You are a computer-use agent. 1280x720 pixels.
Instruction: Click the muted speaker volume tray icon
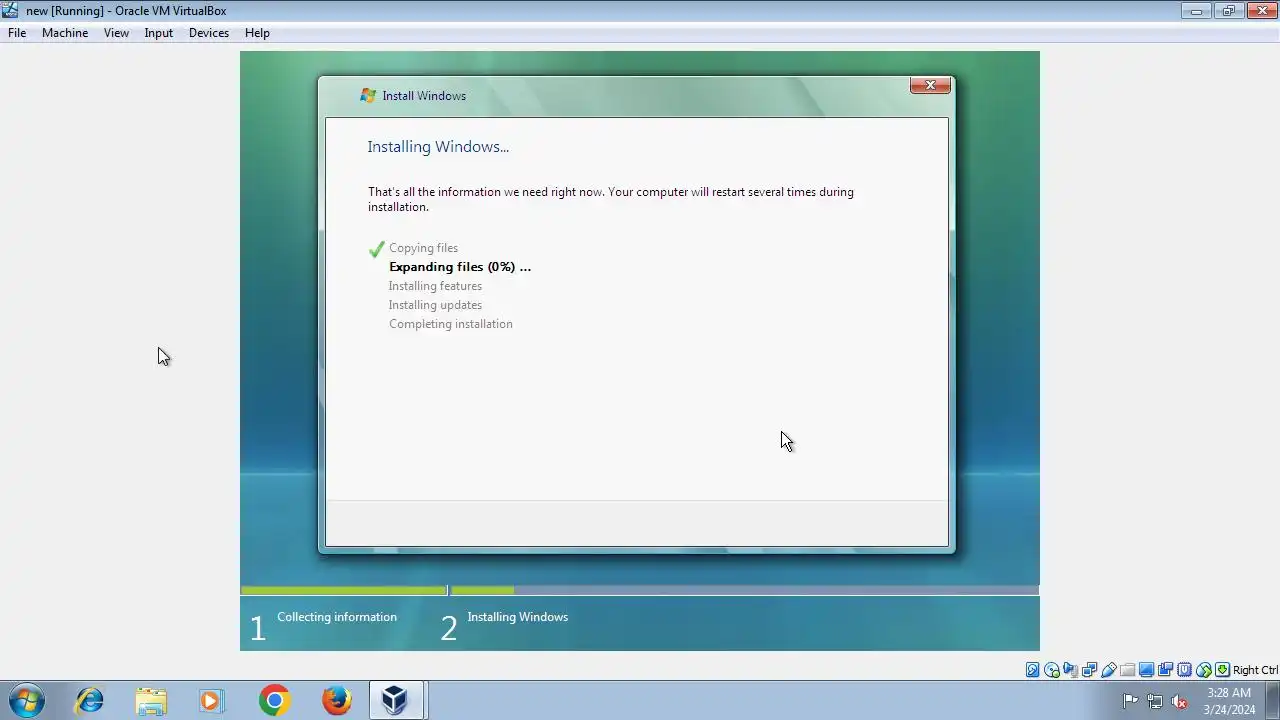tap(1179, 701)
